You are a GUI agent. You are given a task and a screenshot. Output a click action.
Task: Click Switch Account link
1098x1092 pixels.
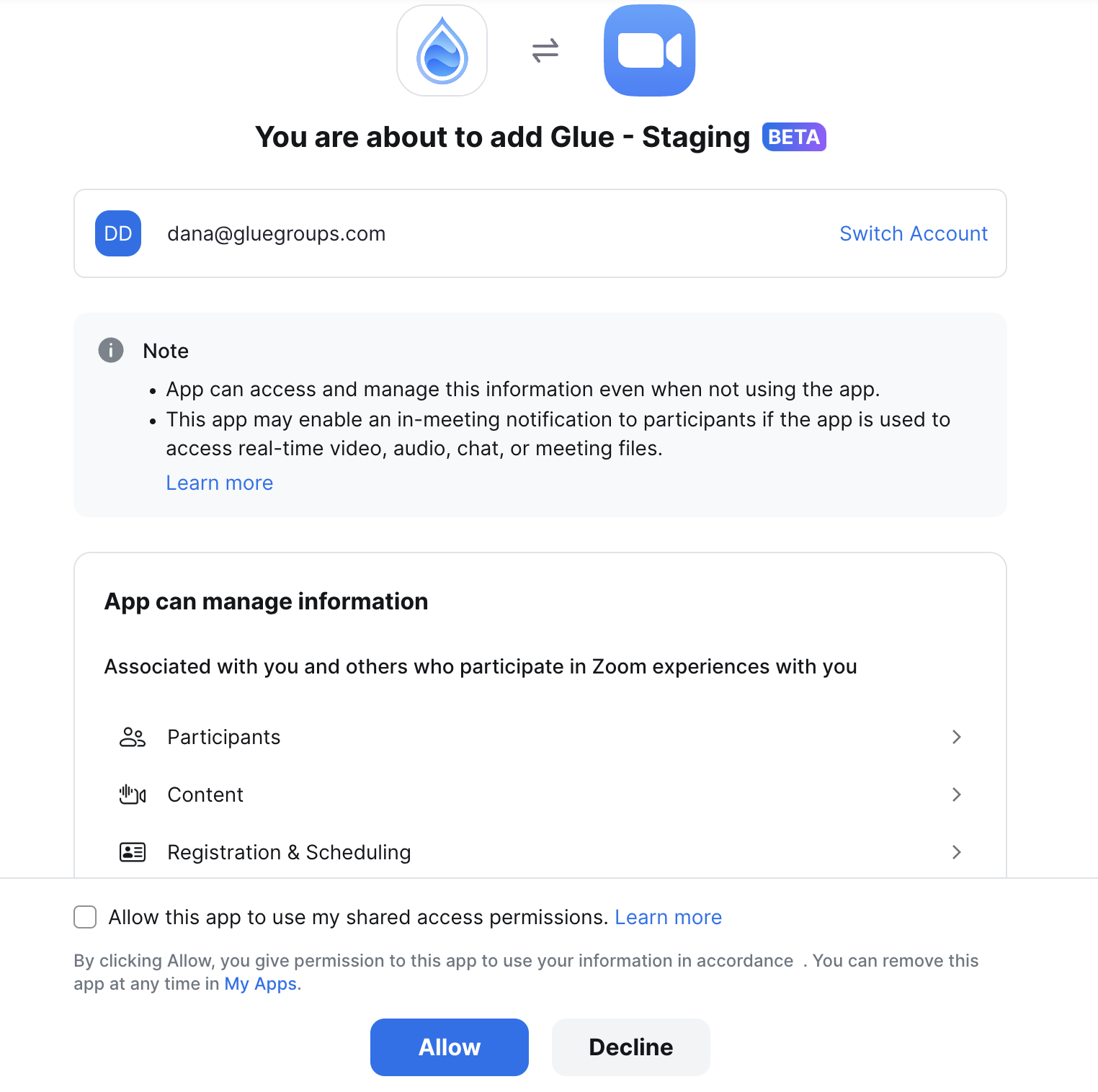(914, 233)
